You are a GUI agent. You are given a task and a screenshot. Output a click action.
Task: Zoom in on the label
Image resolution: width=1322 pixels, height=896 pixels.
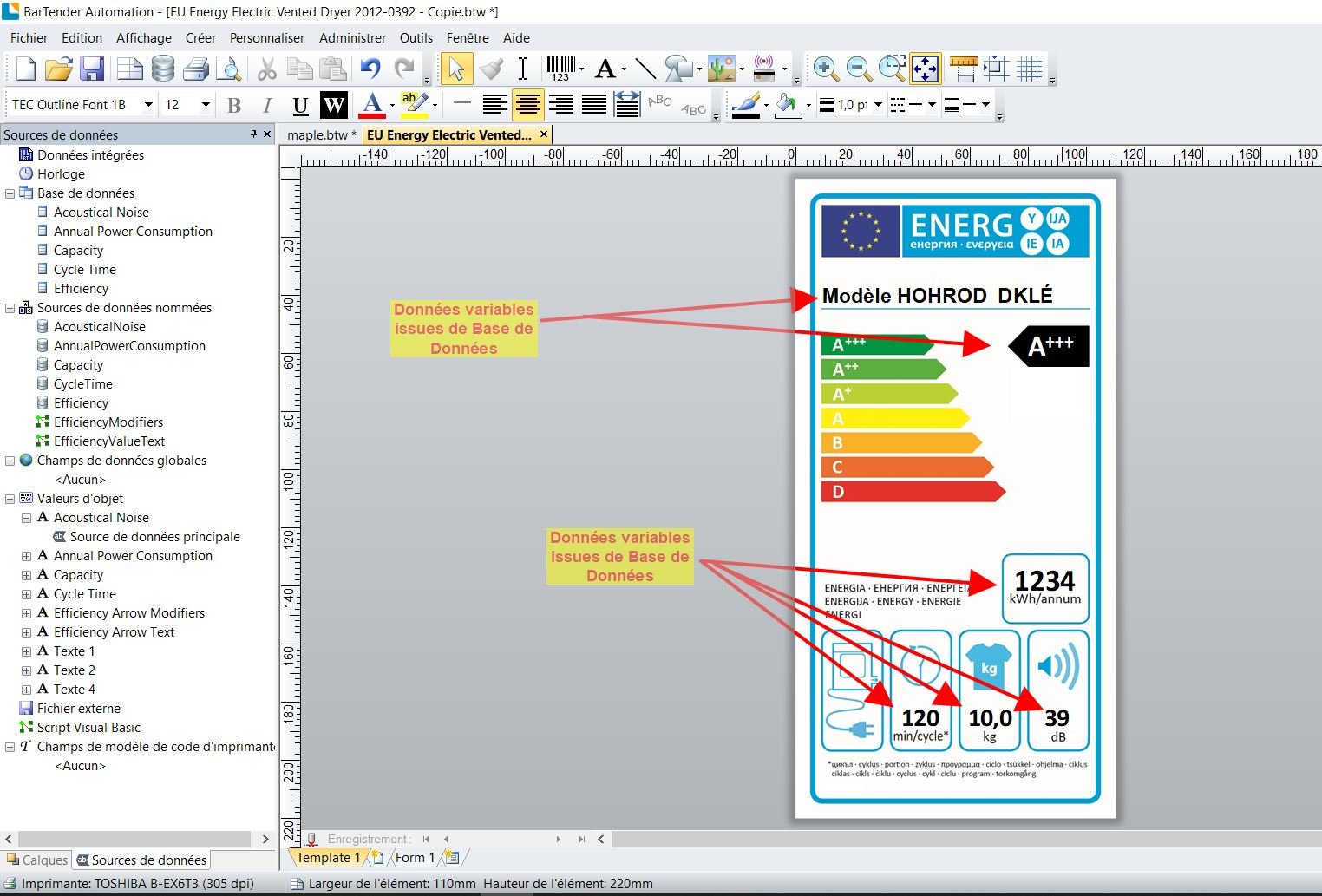click(x=825, y=69)
